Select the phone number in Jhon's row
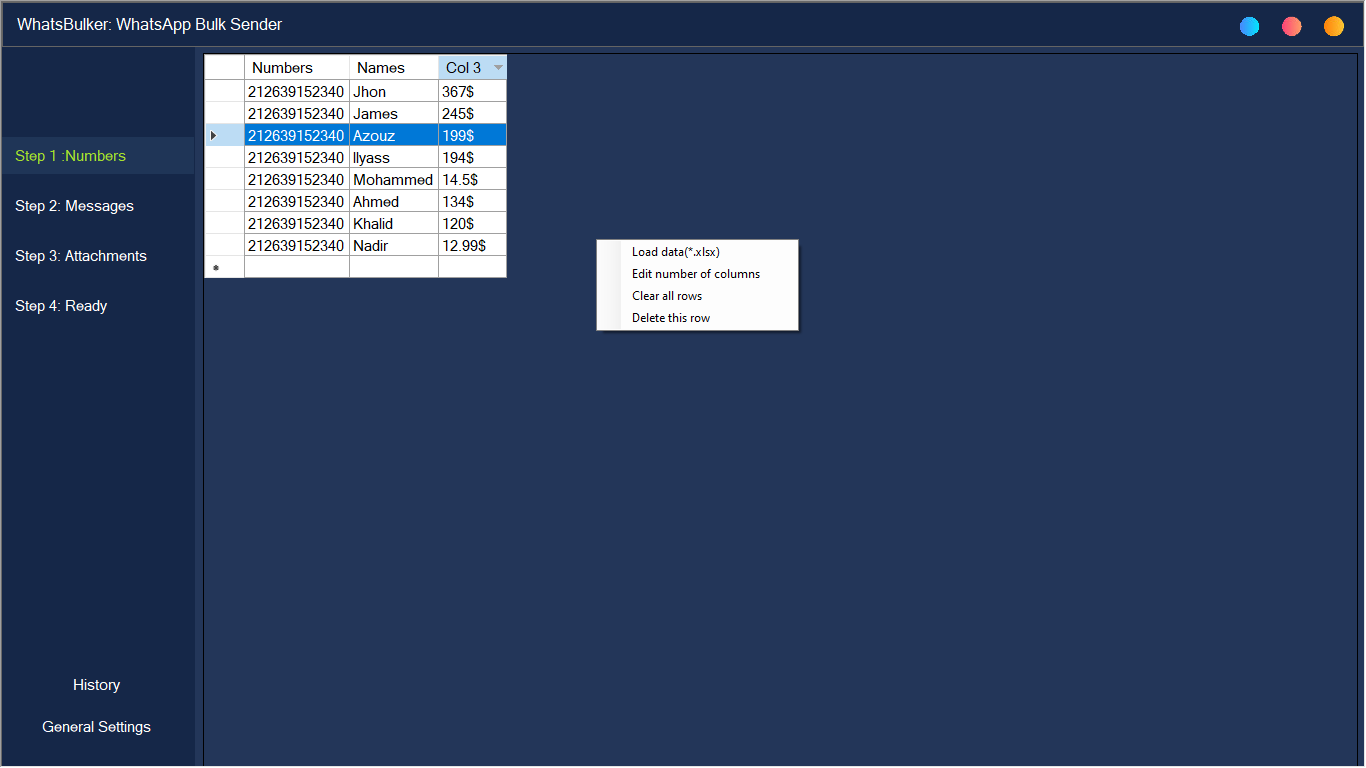This screenshot has height=768, width=1366. [x=297, y=92]
